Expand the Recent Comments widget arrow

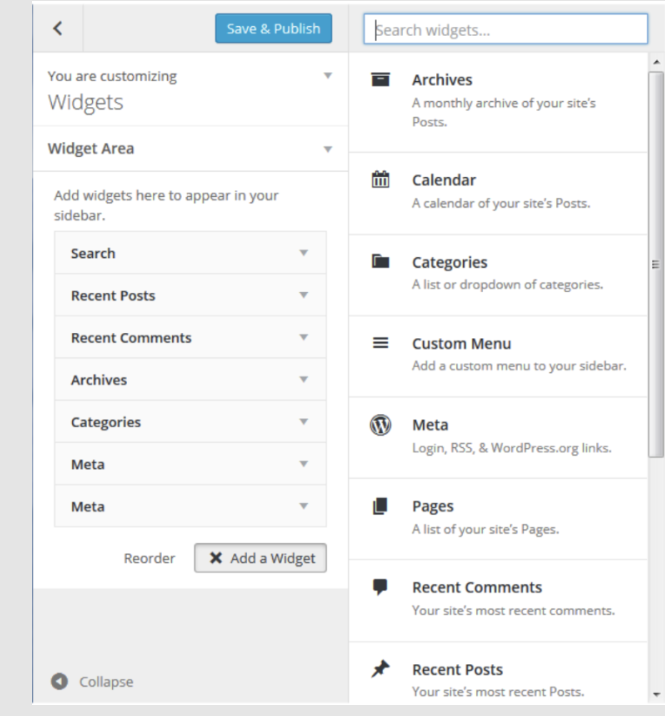(x=304, y=337)
